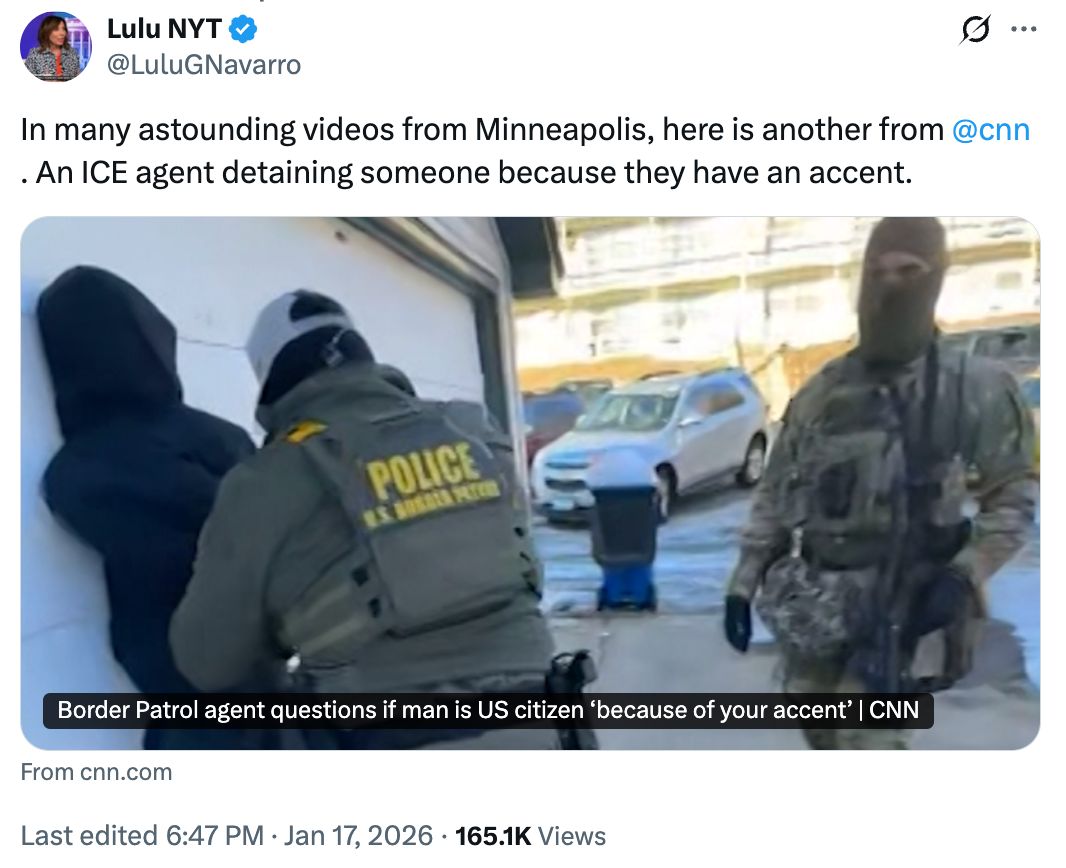Screen dimensions: 1066x868
Task: Select the tweet text about Minneapolis videos
Action: (x=525, y=151)
